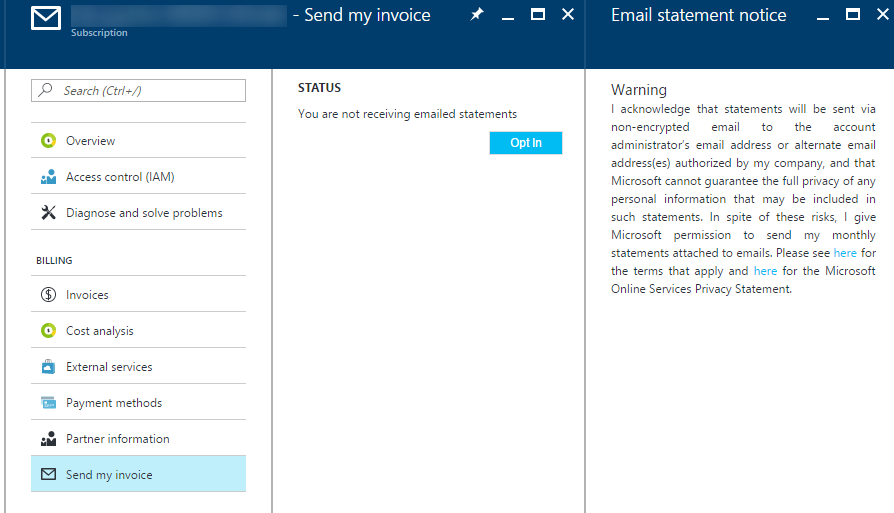Viewport: 894px width, 513px height.
Task: Click the External services bag icon
Action: point(48,367)
